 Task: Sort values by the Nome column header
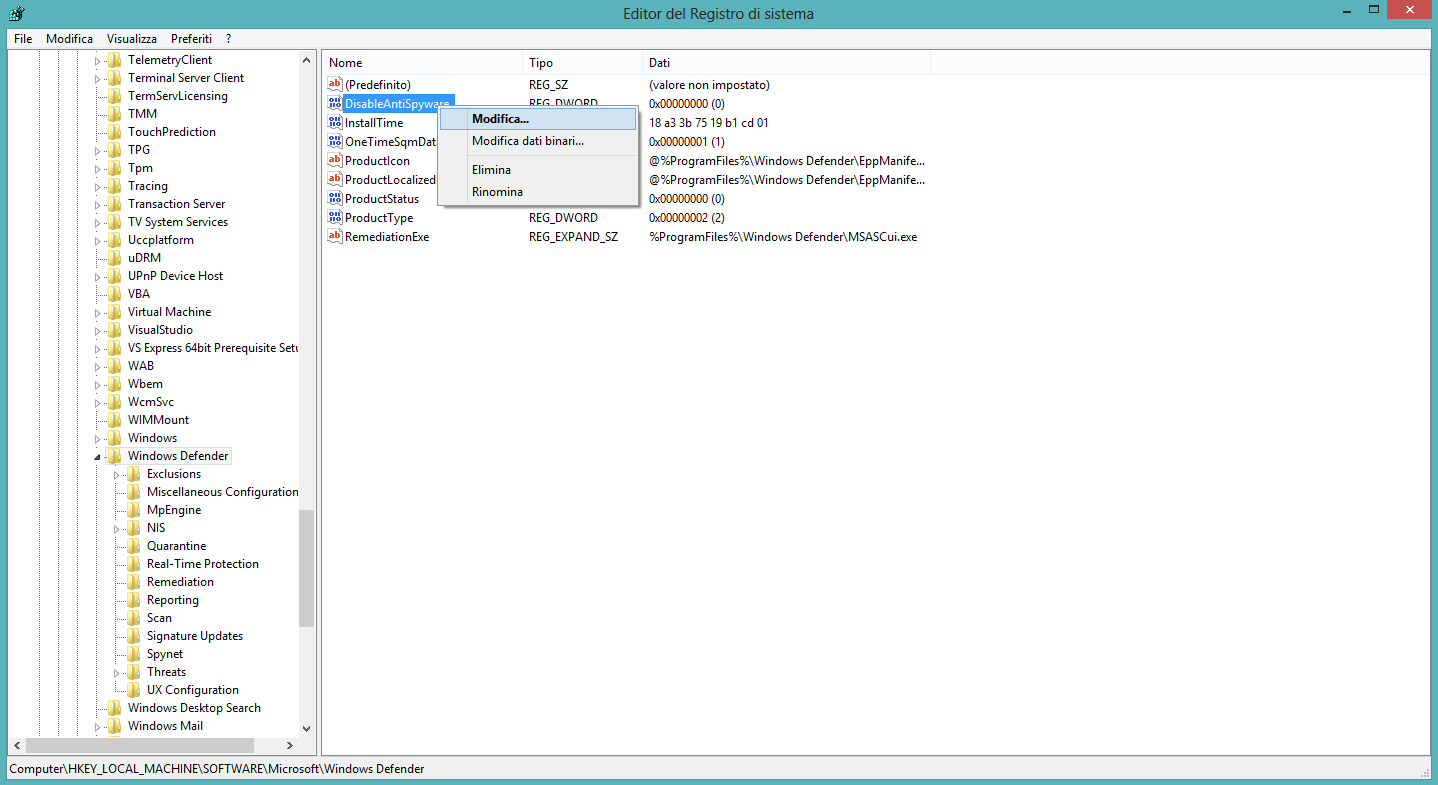coord(422,63)
